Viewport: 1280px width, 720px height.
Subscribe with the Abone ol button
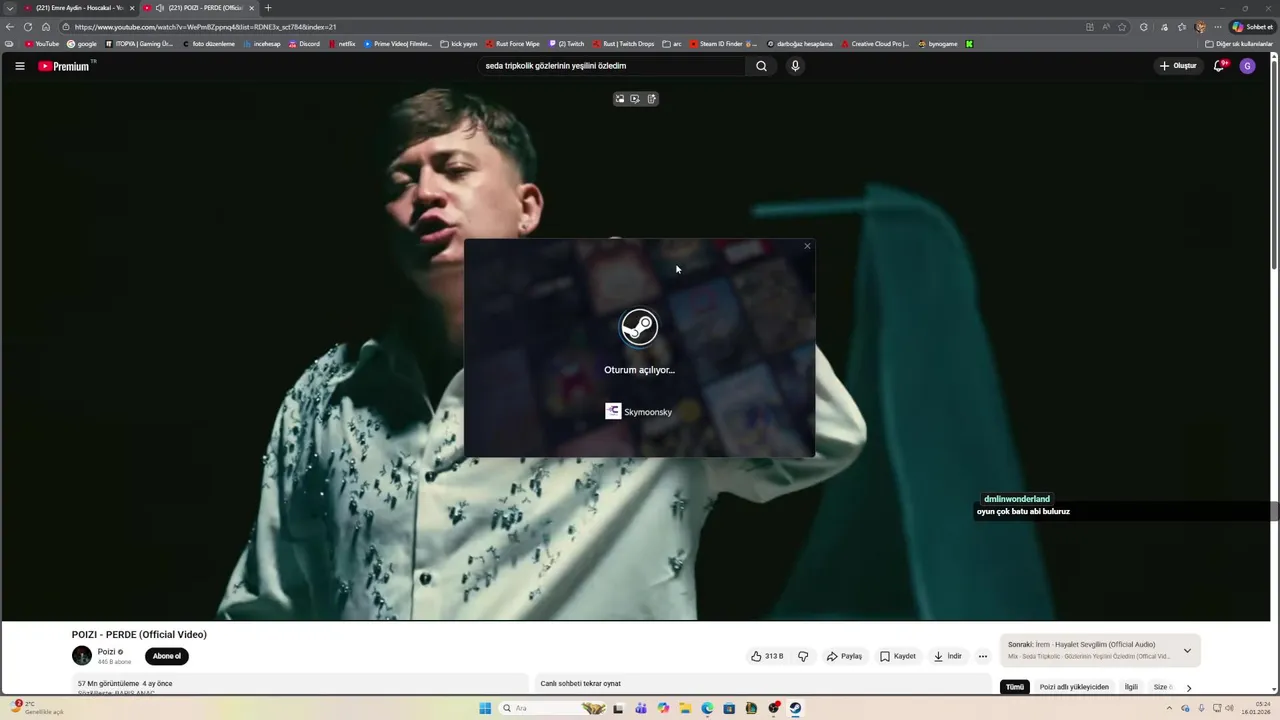[x=167, y=656]
